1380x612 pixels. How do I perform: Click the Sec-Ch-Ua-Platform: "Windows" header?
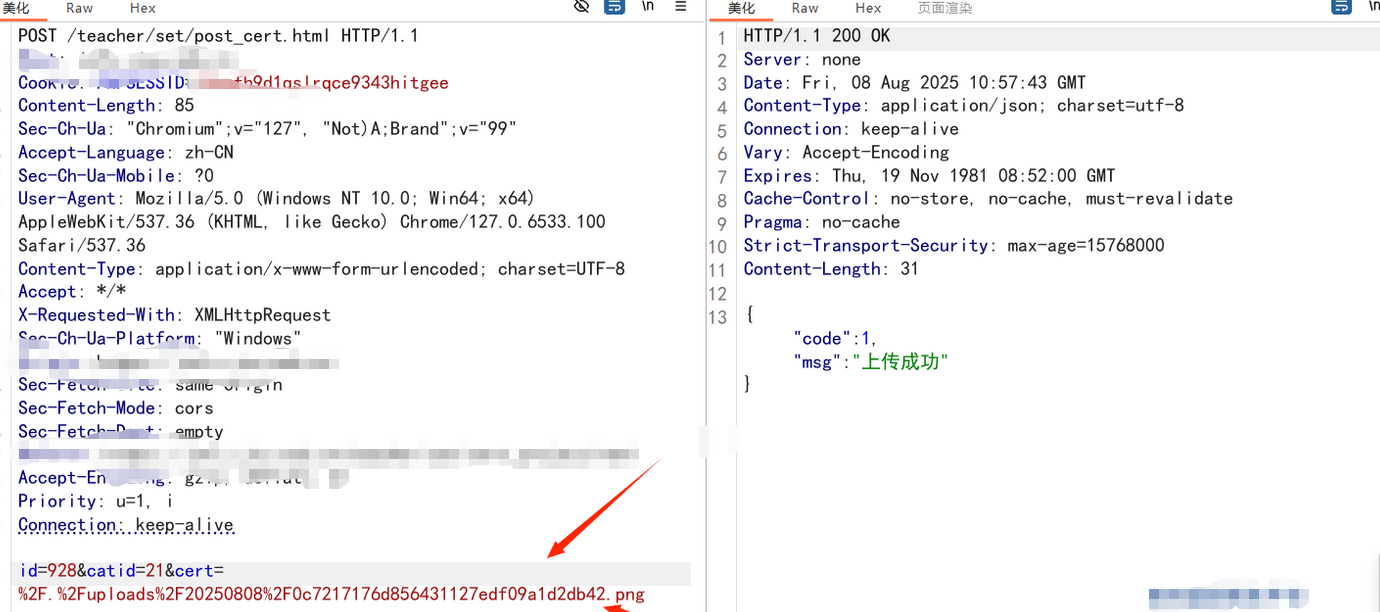pyautogui.click(x=160, y=338)
